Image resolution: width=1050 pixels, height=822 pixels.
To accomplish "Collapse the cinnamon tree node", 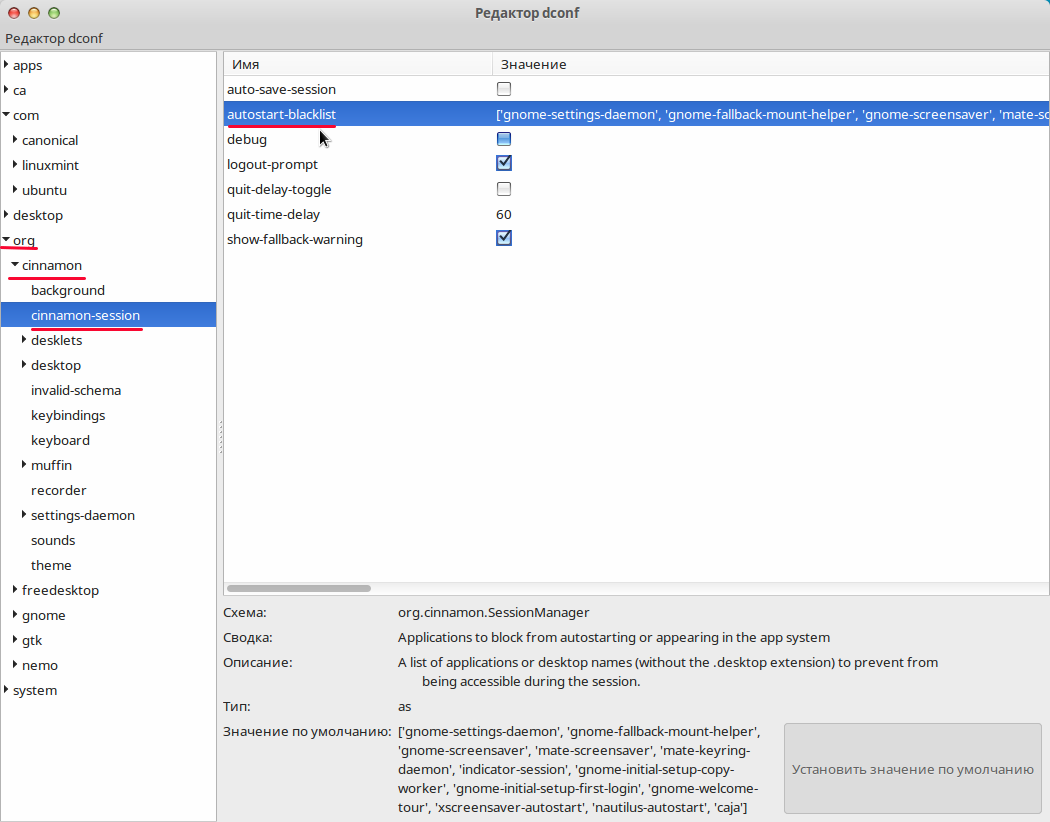I will tap(15, 264).
